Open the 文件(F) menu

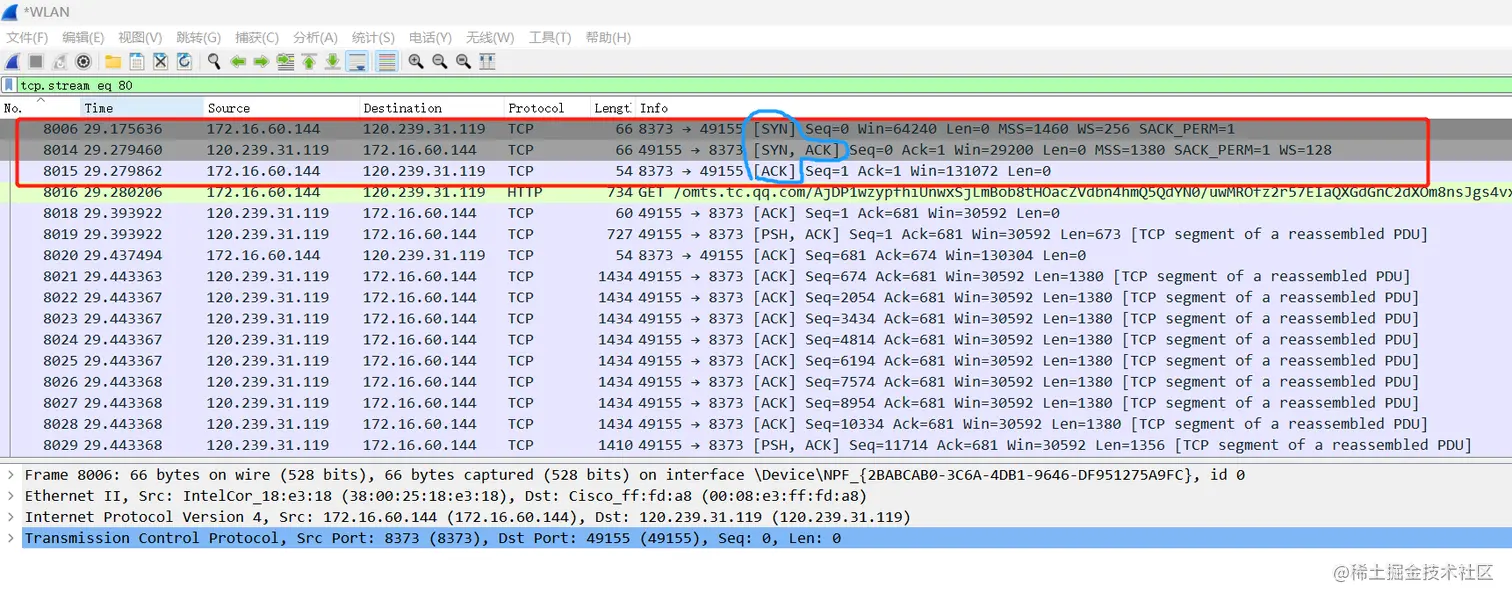click(27, 37)
